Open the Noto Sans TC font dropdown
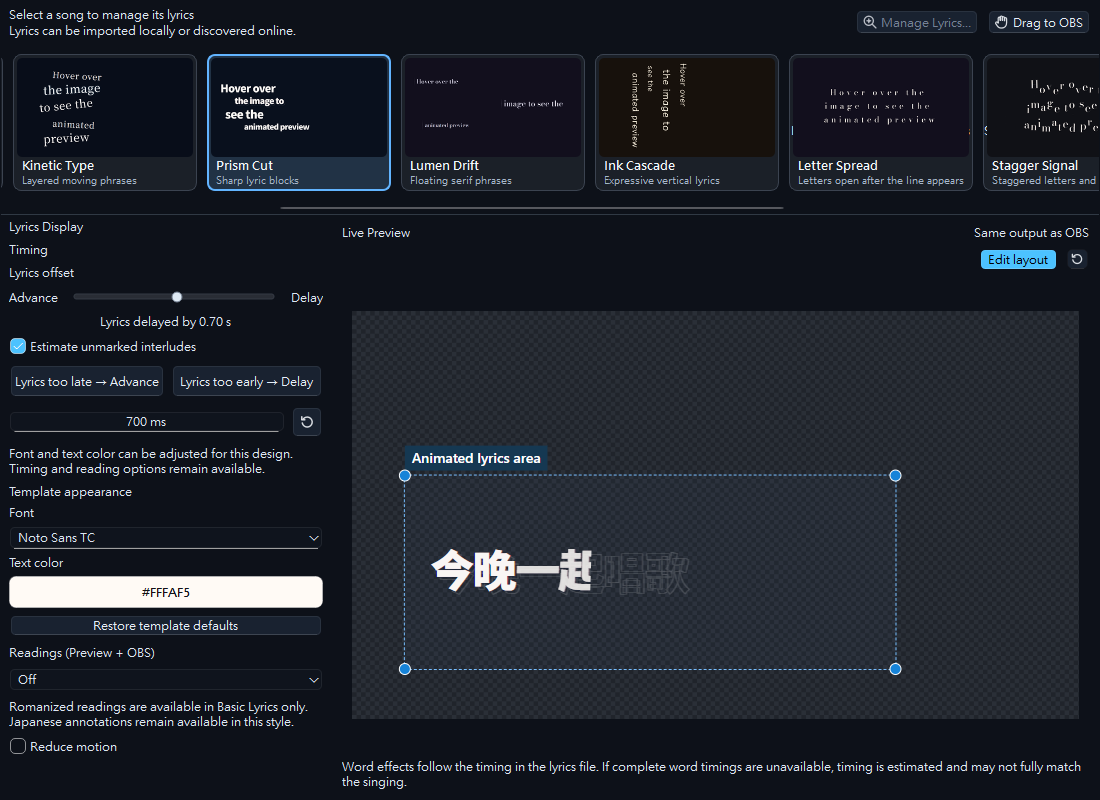 point(166,538)
